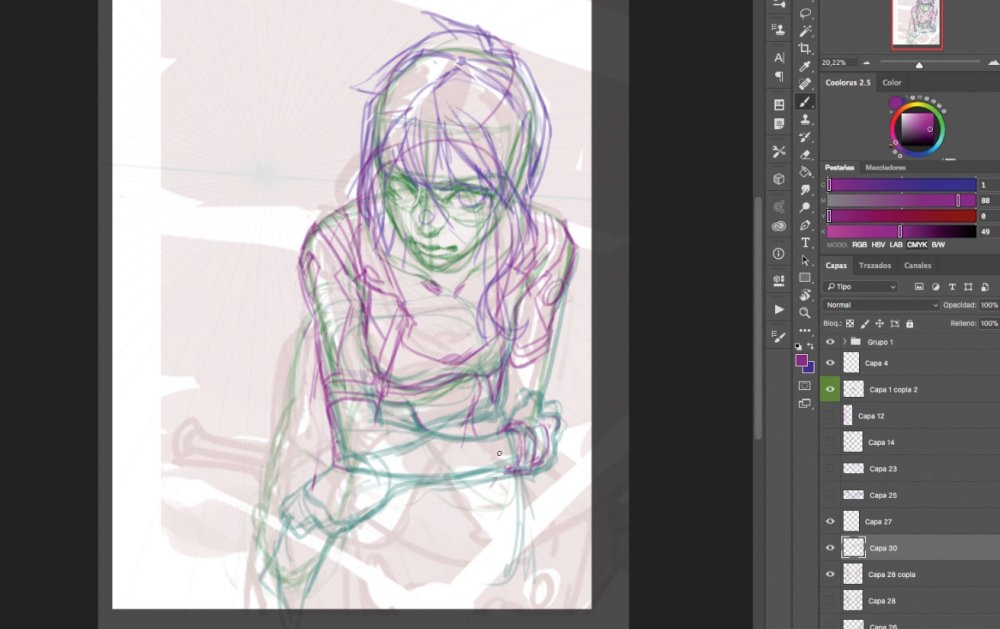1000x629 pixels.
Task: Select the Type tool
Action: 805,242
